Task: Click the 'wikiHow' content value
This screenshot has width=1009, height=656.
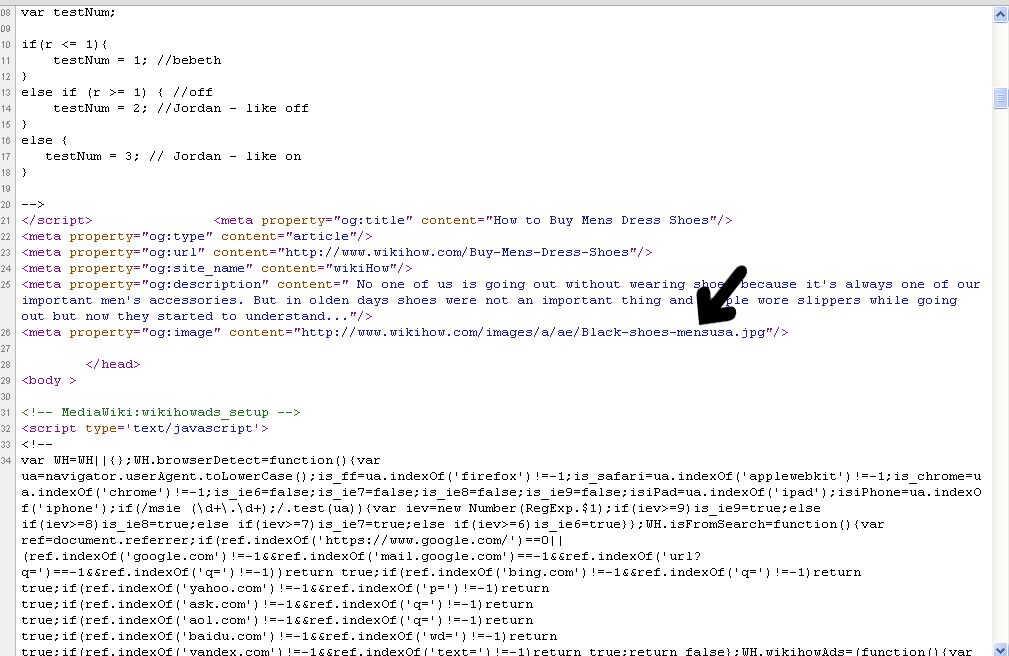Action: click(x=361, y=269)
